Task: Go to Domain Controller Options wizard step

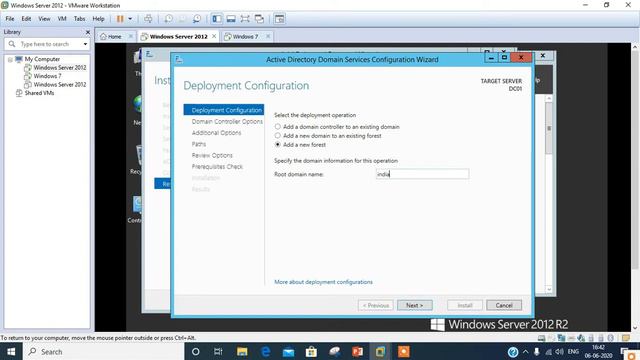Action: 227,122
